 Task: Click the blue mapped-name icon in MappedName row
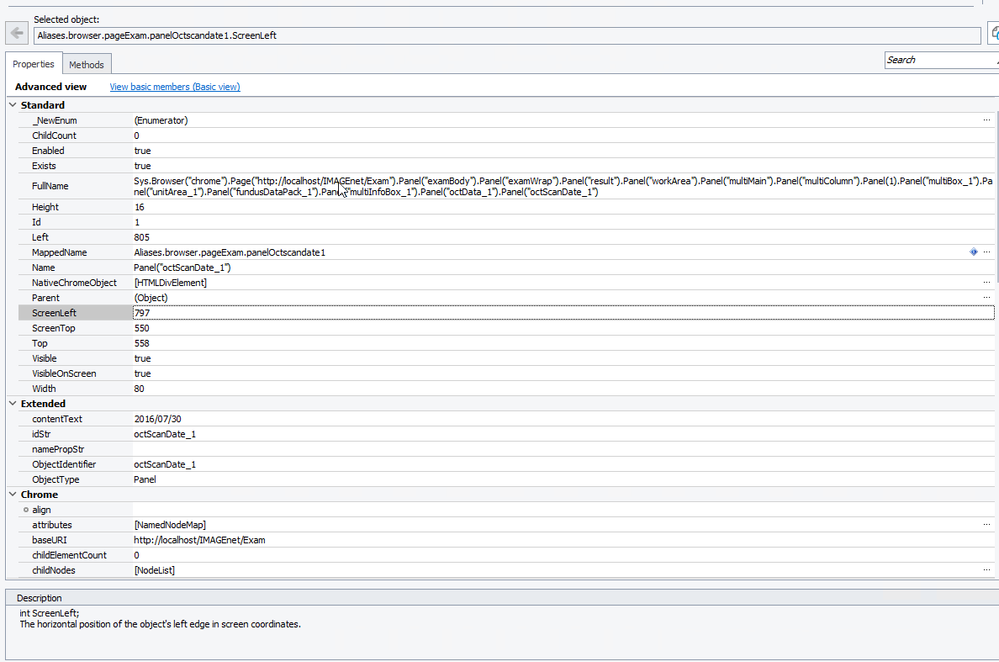point(973,253)
